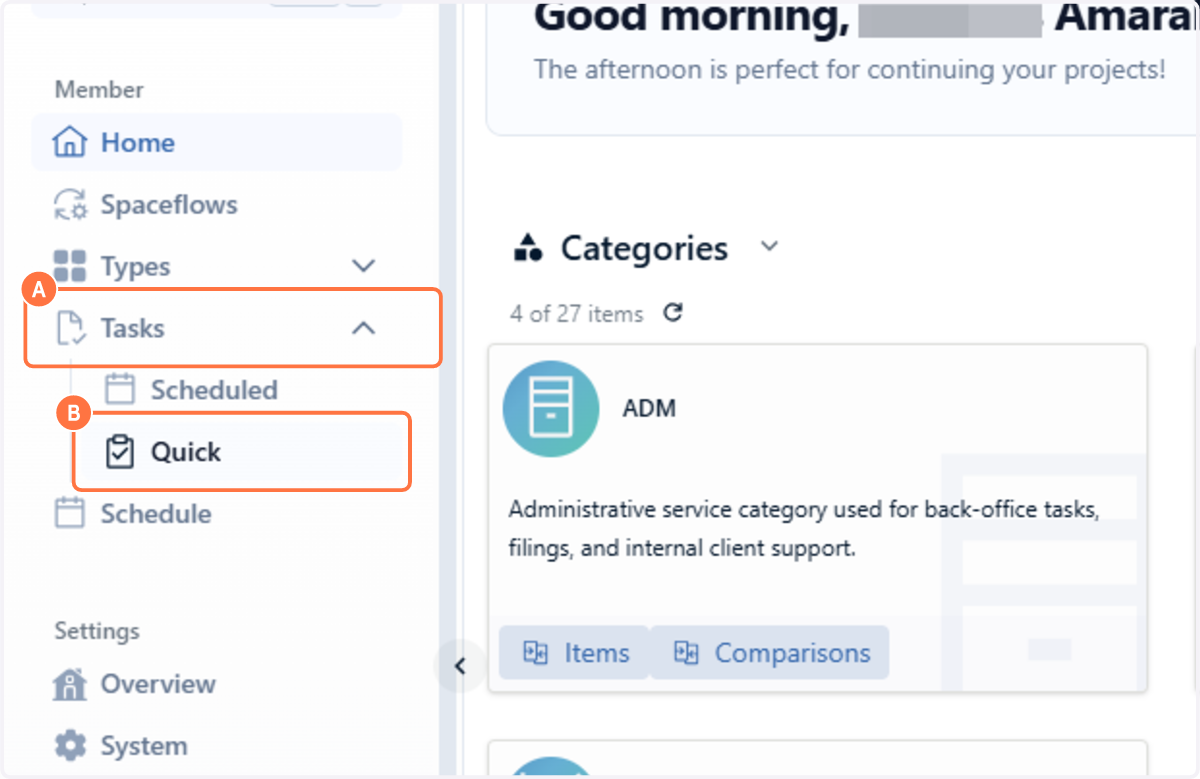Click the Tasks document-check icon

(x=69, y=329)
